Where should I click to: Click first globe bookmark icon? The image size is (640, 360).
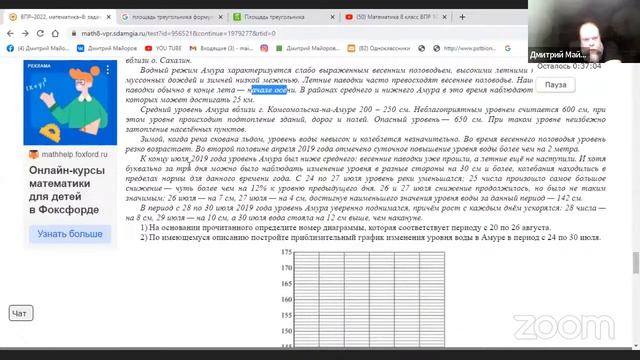(x=422, y=48)
